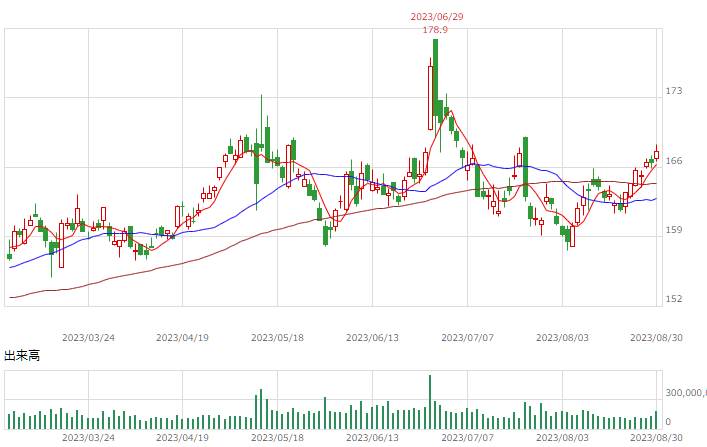
Task: Select price chart's 2023/08/30 date label
Action: click(x=656, y=338)
